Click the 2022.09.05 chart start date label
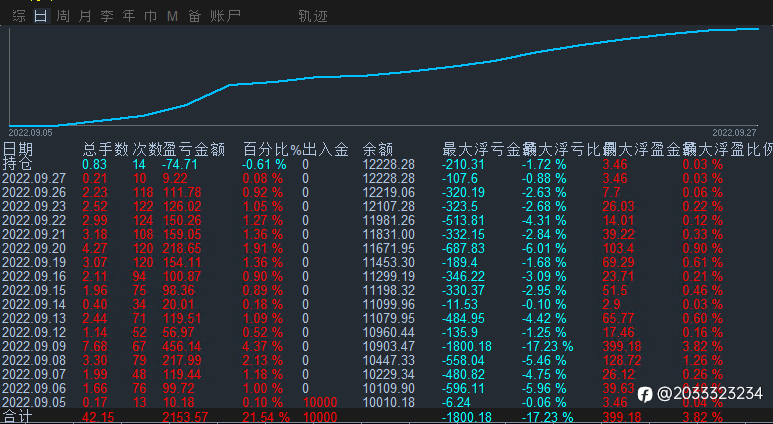This screenshot has width=773, height=424. [30, 133]
